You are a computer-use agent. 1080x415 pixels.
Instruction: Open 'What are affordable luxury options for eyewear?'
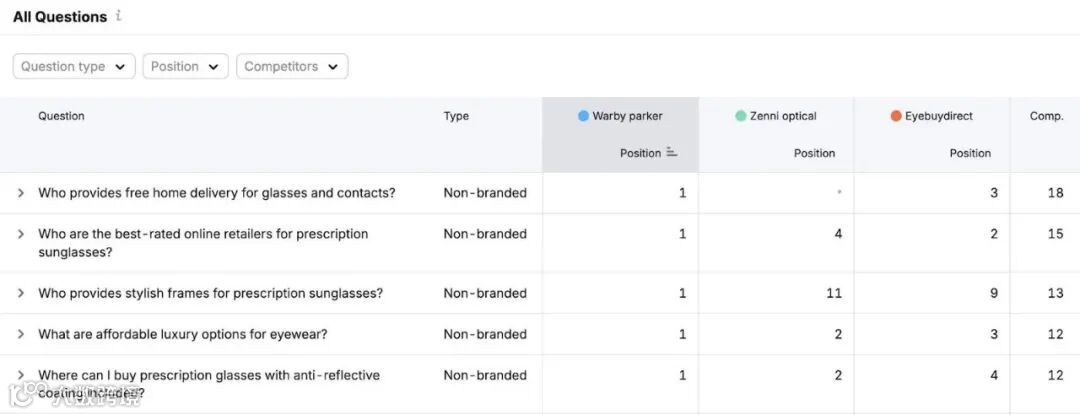click(183, 335)
